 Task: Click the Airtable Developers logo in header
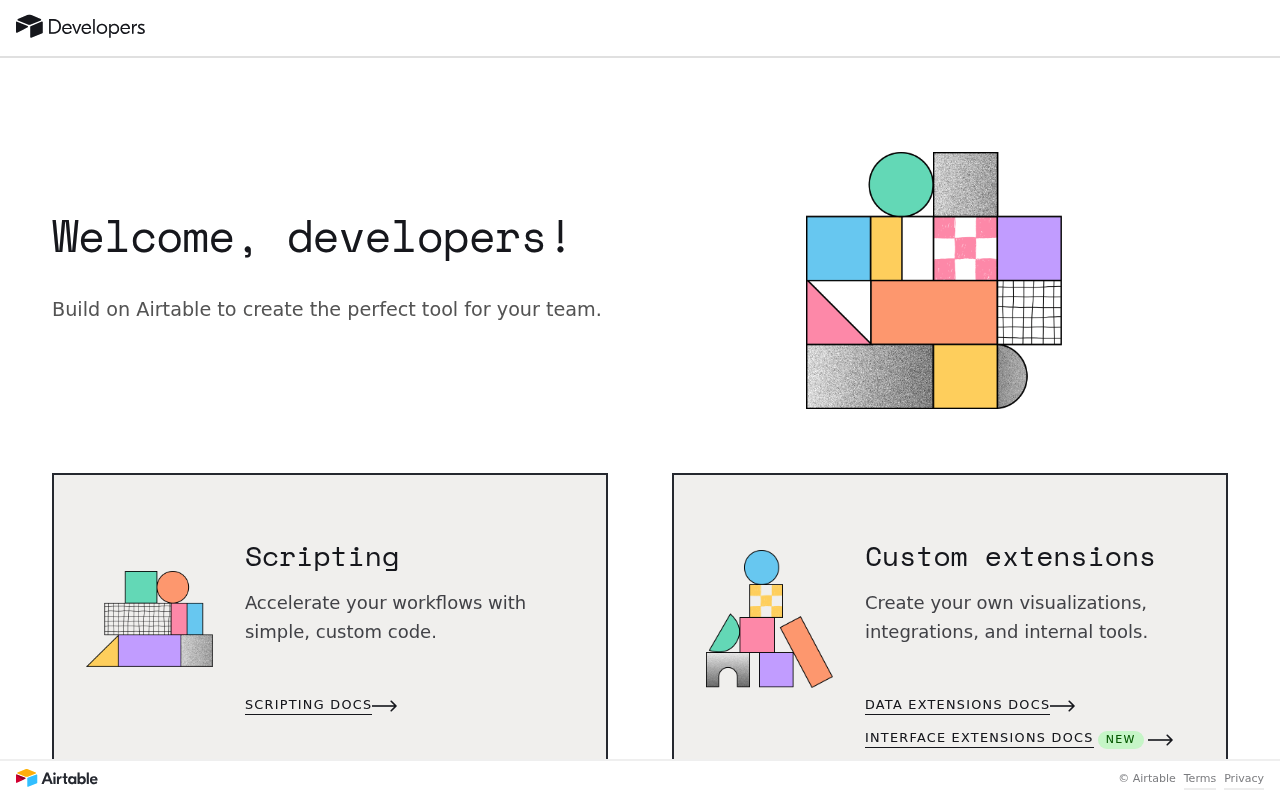[x=80, y=27]
